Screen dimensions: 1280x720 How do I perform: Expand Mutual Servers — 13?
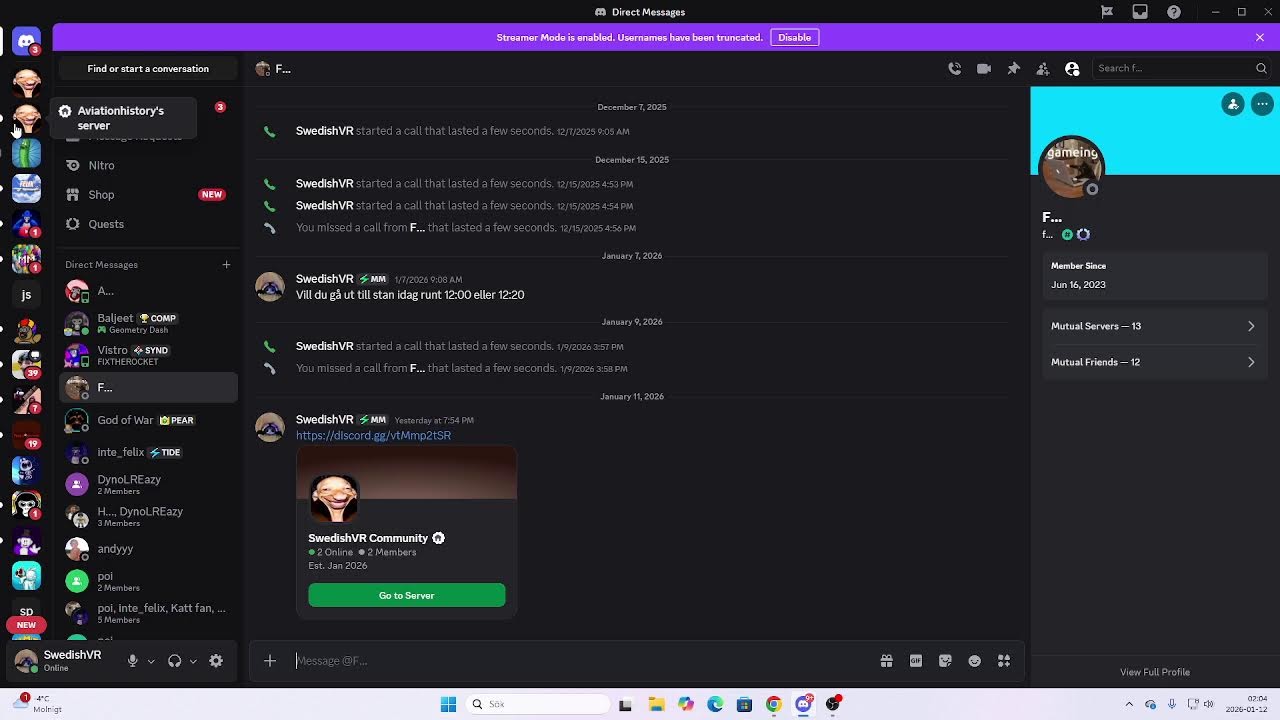click(1154, 326)
